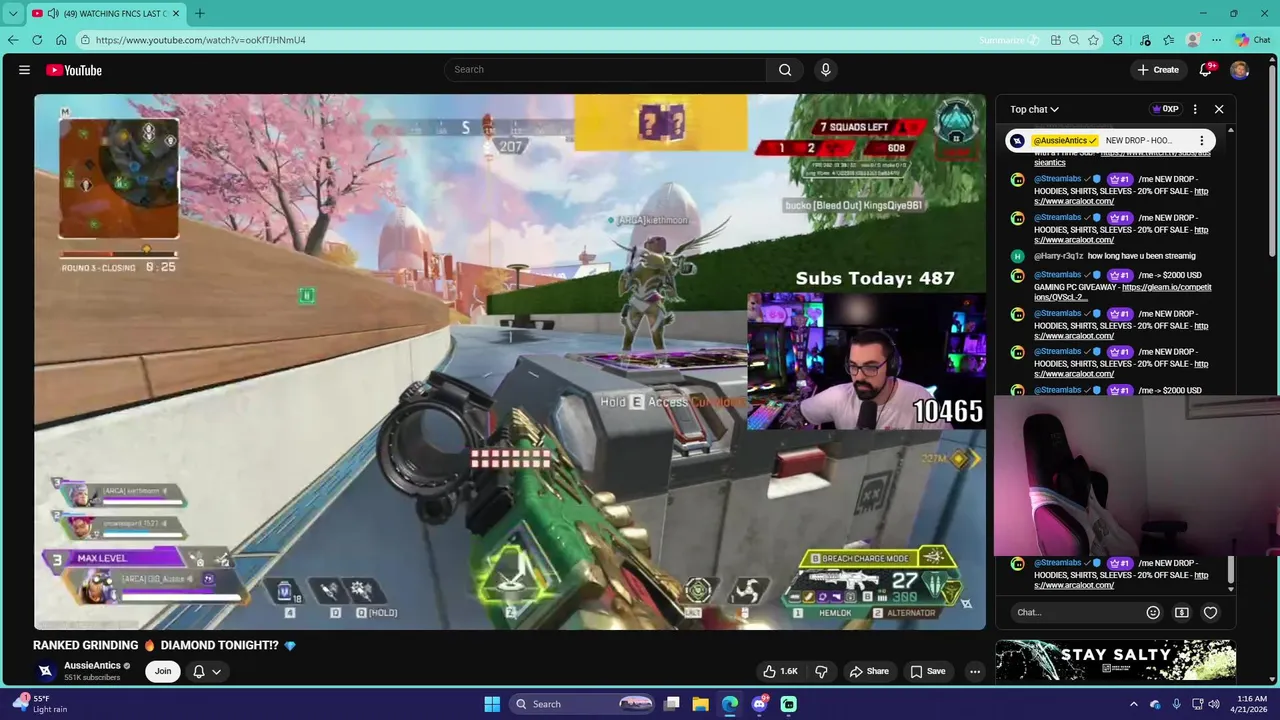
Task: Dislike the video with thumbs down
Action: 821,672
